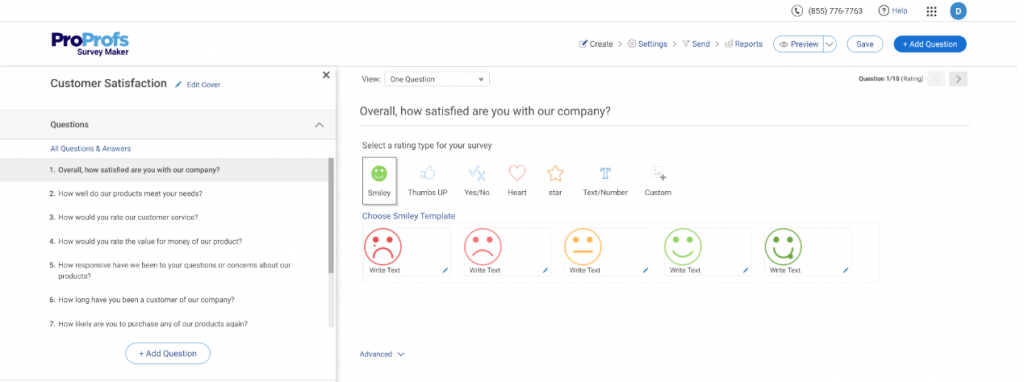Edit text of the neutral yellow smiley
1024x382 pixels.
coord(646,270)
